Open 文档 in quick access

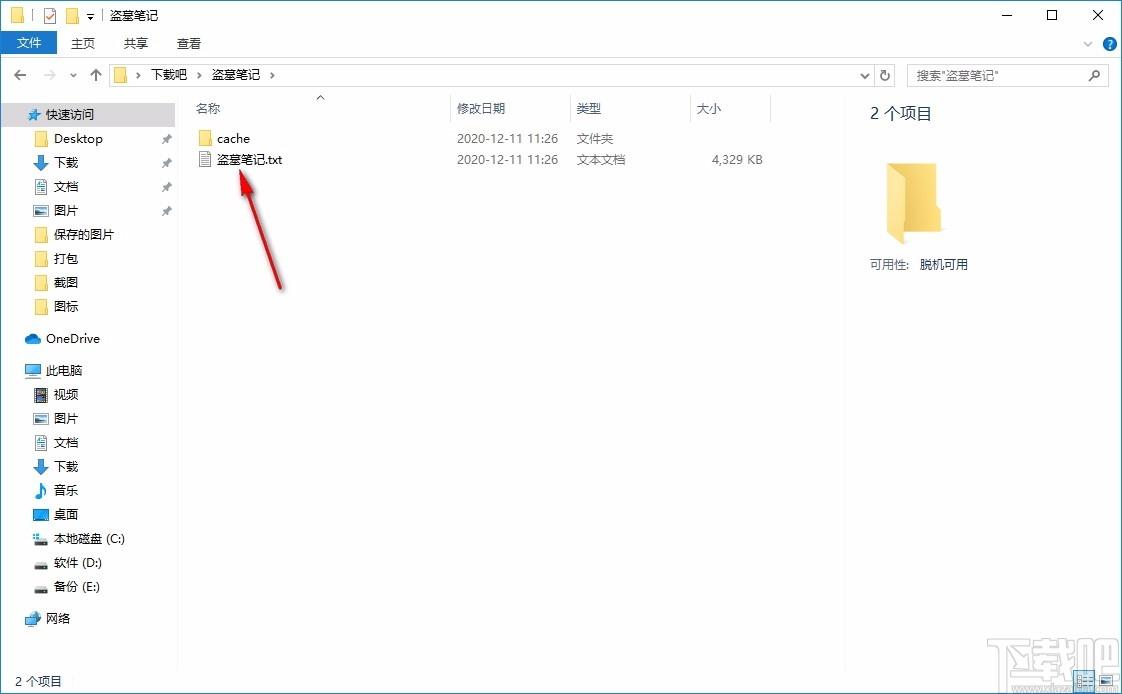coord(66,187)
